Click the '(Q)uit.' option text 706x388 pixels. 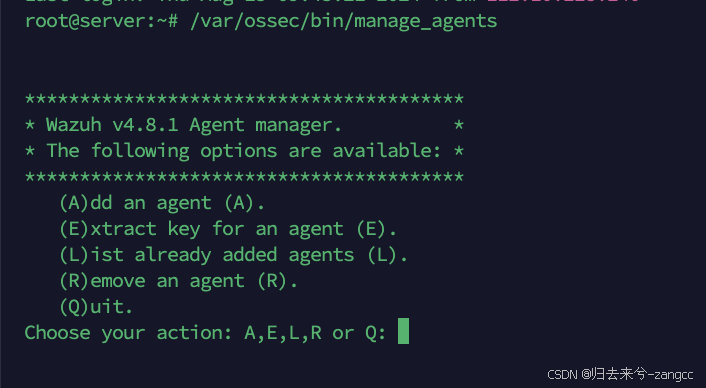coord(96,307)
